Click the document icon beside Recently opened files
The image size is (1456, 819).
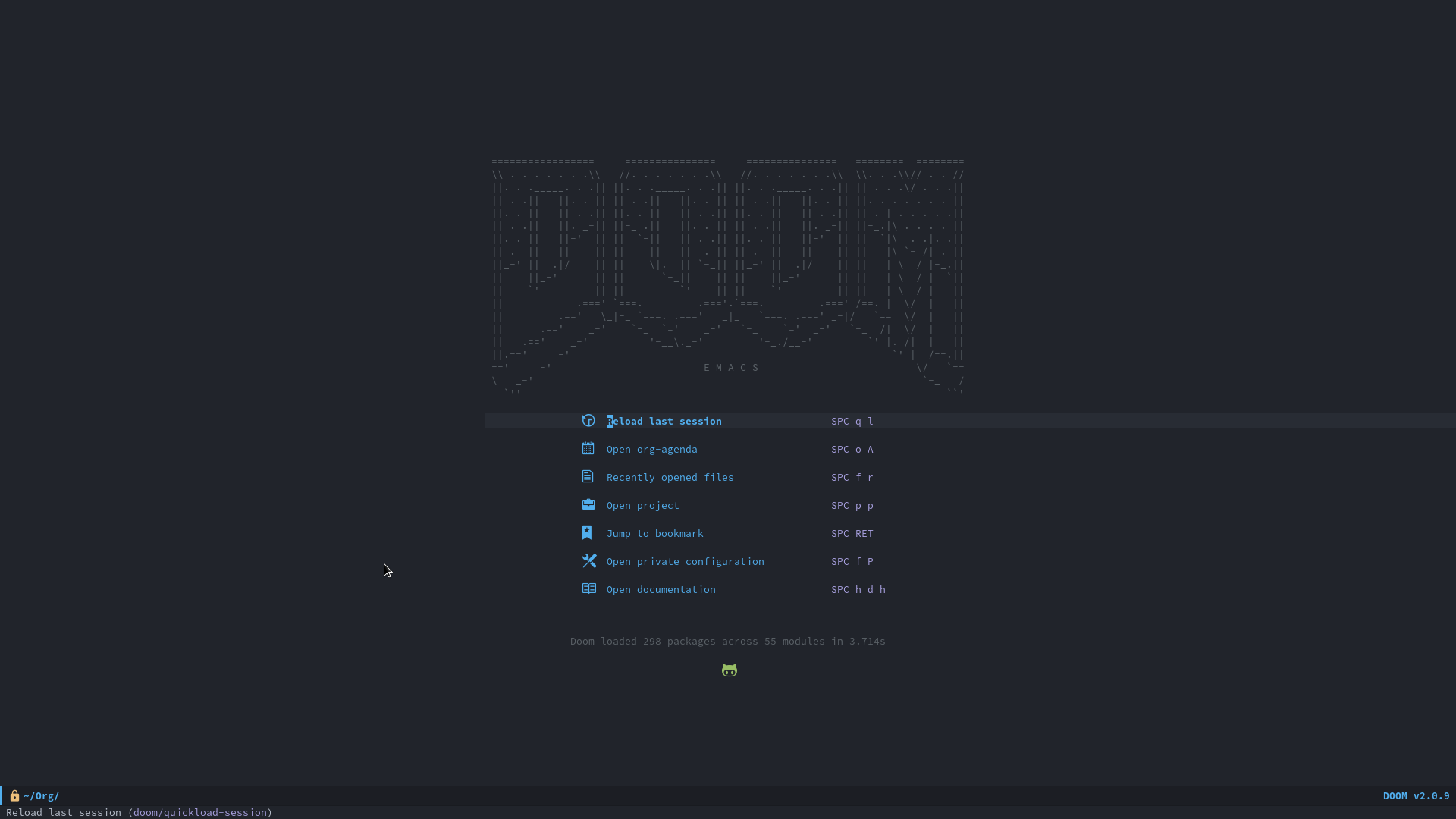pyautogui.click(x=588, y=476)
